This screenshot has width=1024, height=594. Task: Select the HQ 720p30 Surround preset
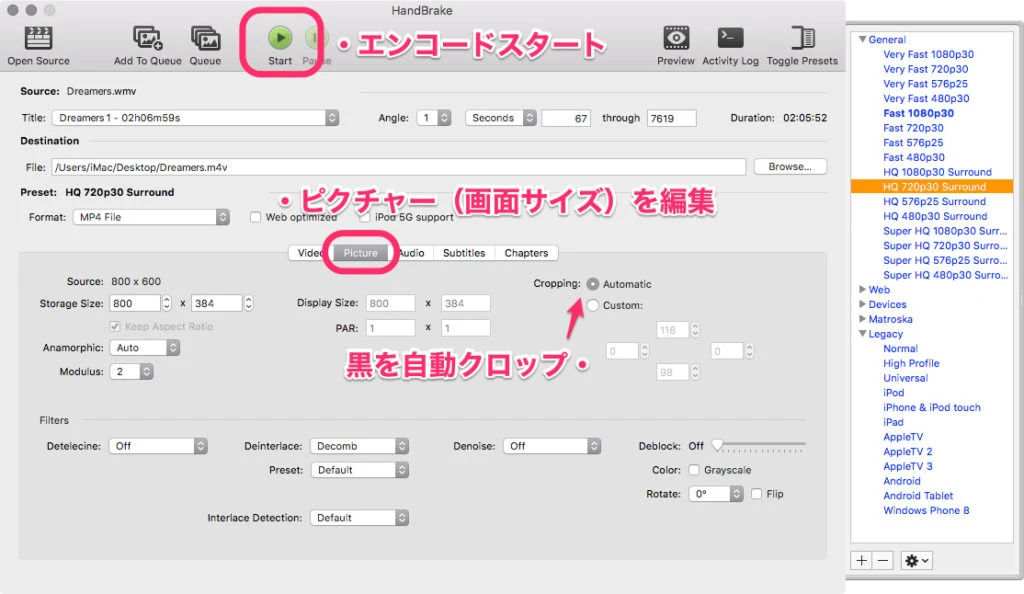tap(934, 187)
